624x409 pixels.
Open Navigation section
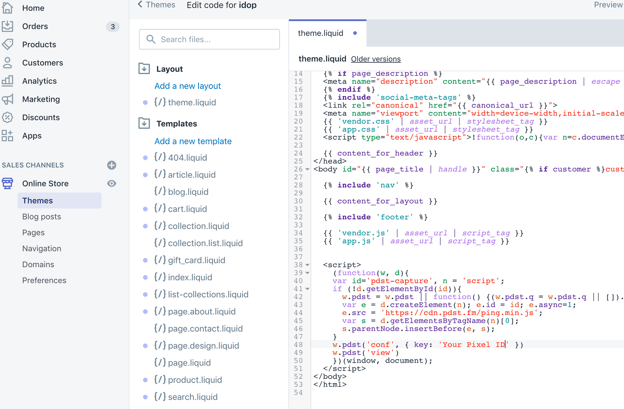click(x=42, y=249)
